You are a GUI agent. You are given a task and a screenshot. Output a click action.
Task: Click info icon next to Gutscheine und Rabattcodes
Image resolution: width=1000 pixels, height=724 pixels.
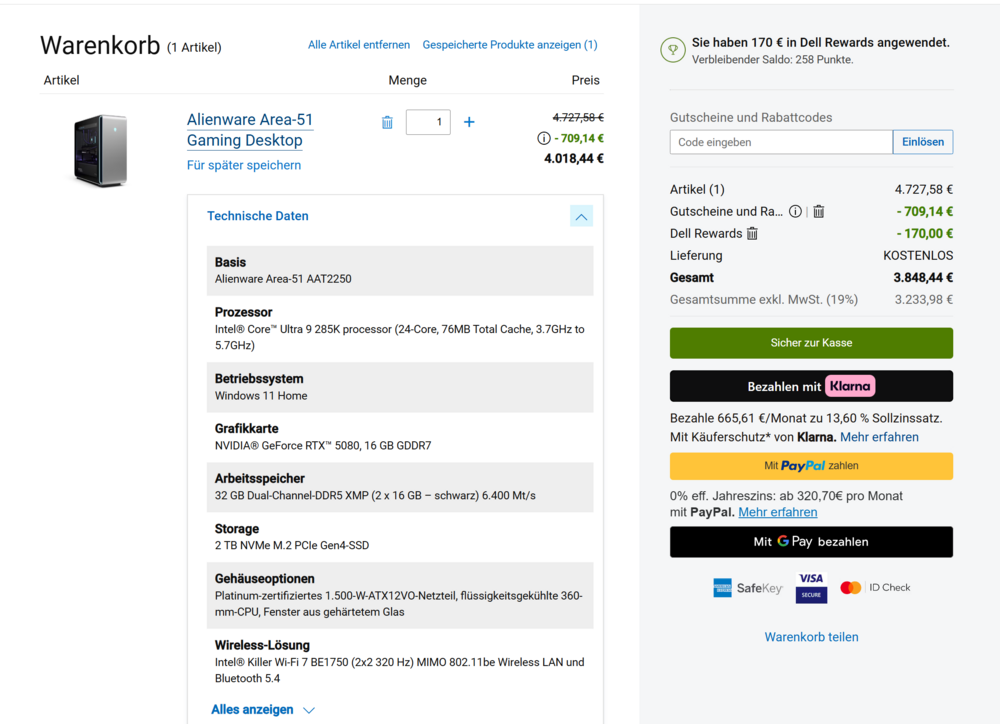pos(795,212)
